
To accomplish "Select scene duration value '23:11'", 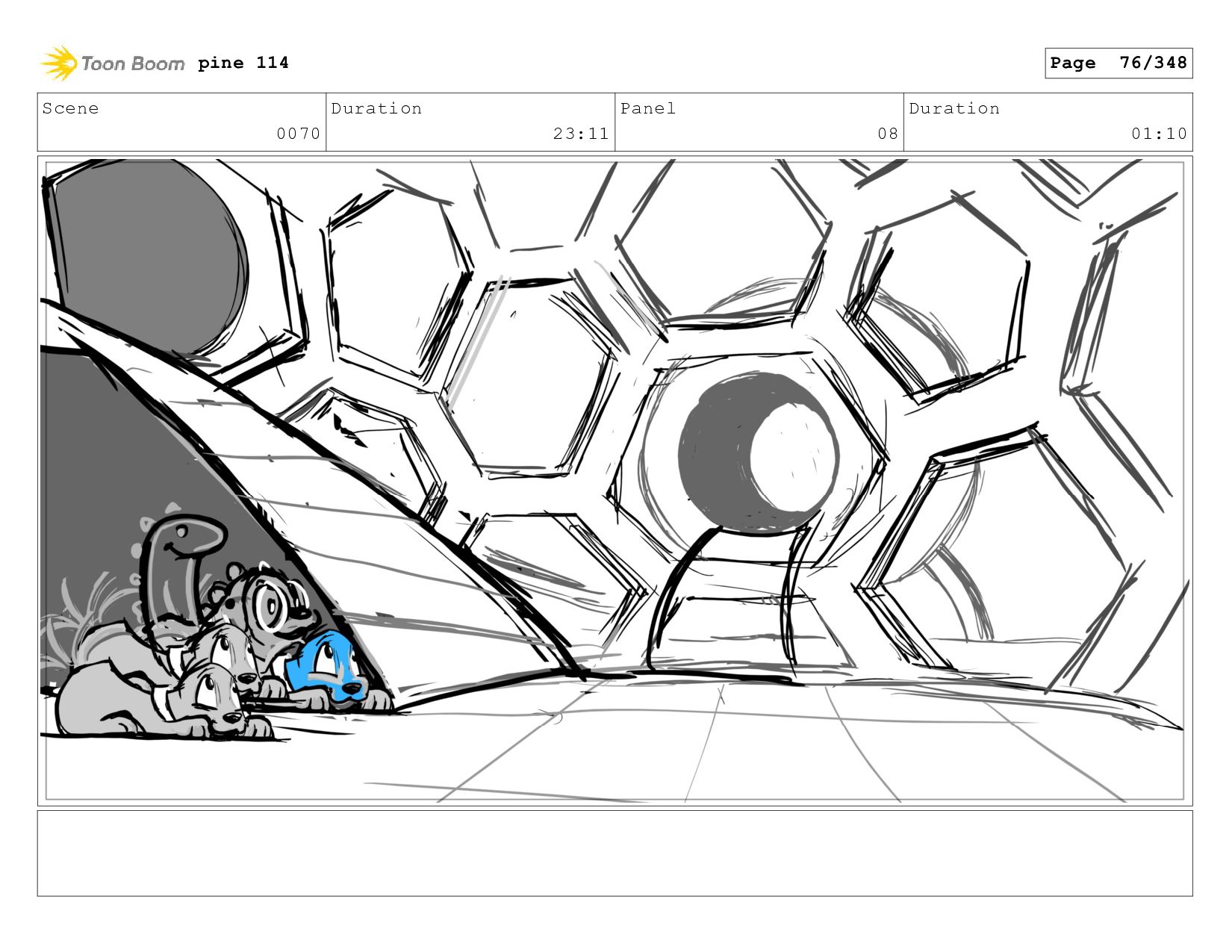I will (x=581, y=134).
